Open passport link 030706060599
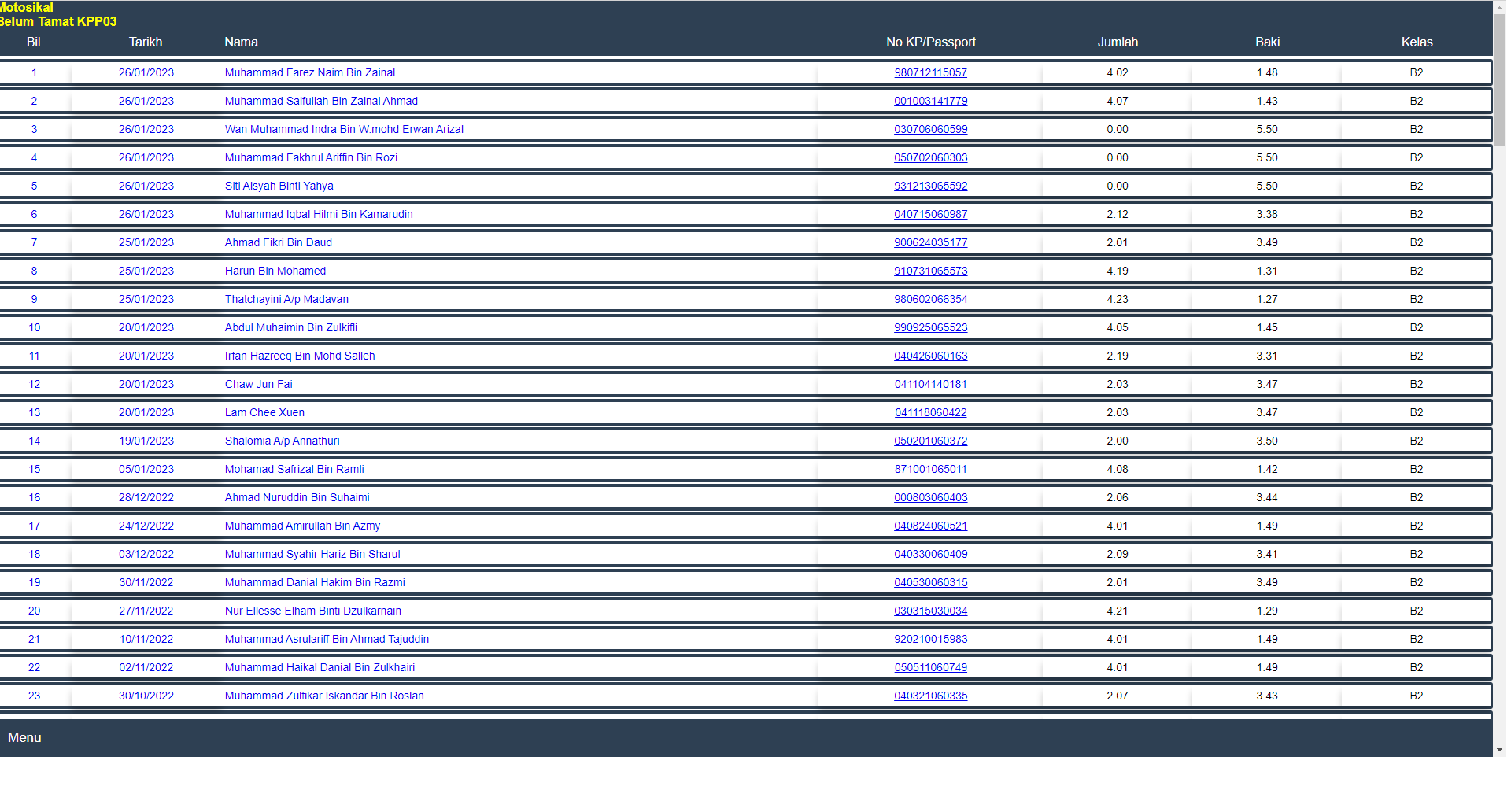This screenshot has height=812, width=1511. [930, 129]
